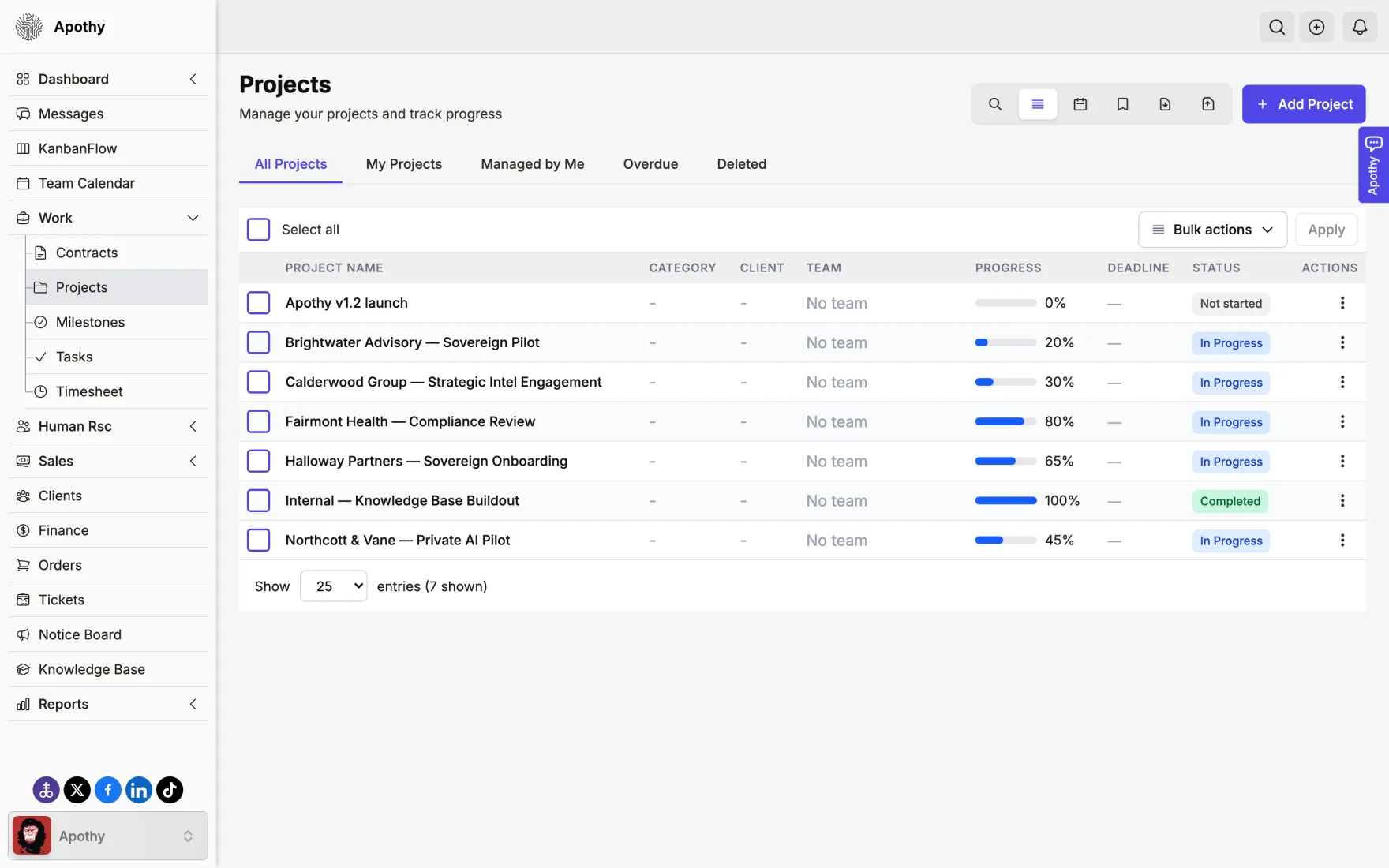1389x868 pixels.
Task: Click the projects search magnifier in toolbar
Action: point(995,104)
